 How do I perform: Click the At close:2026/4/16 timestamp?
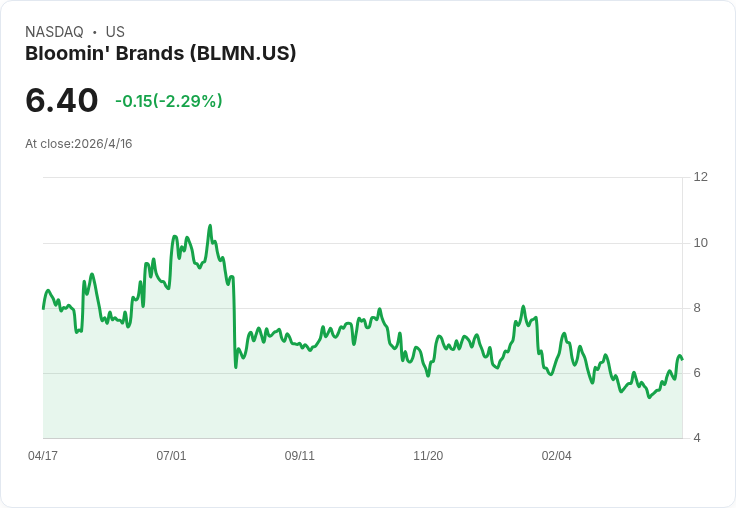pyautogui.click(x=79, y=144)
